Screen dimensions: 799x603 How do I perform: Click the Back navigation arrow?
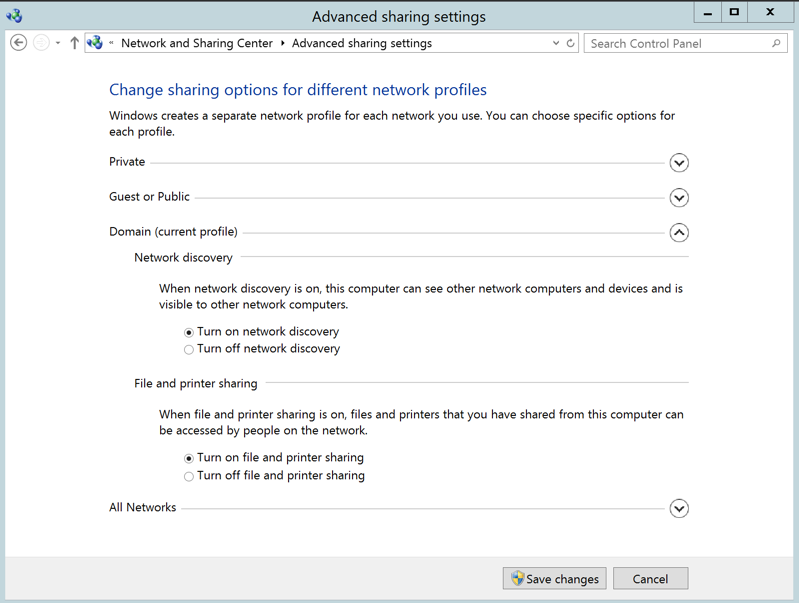pos(18,43)
